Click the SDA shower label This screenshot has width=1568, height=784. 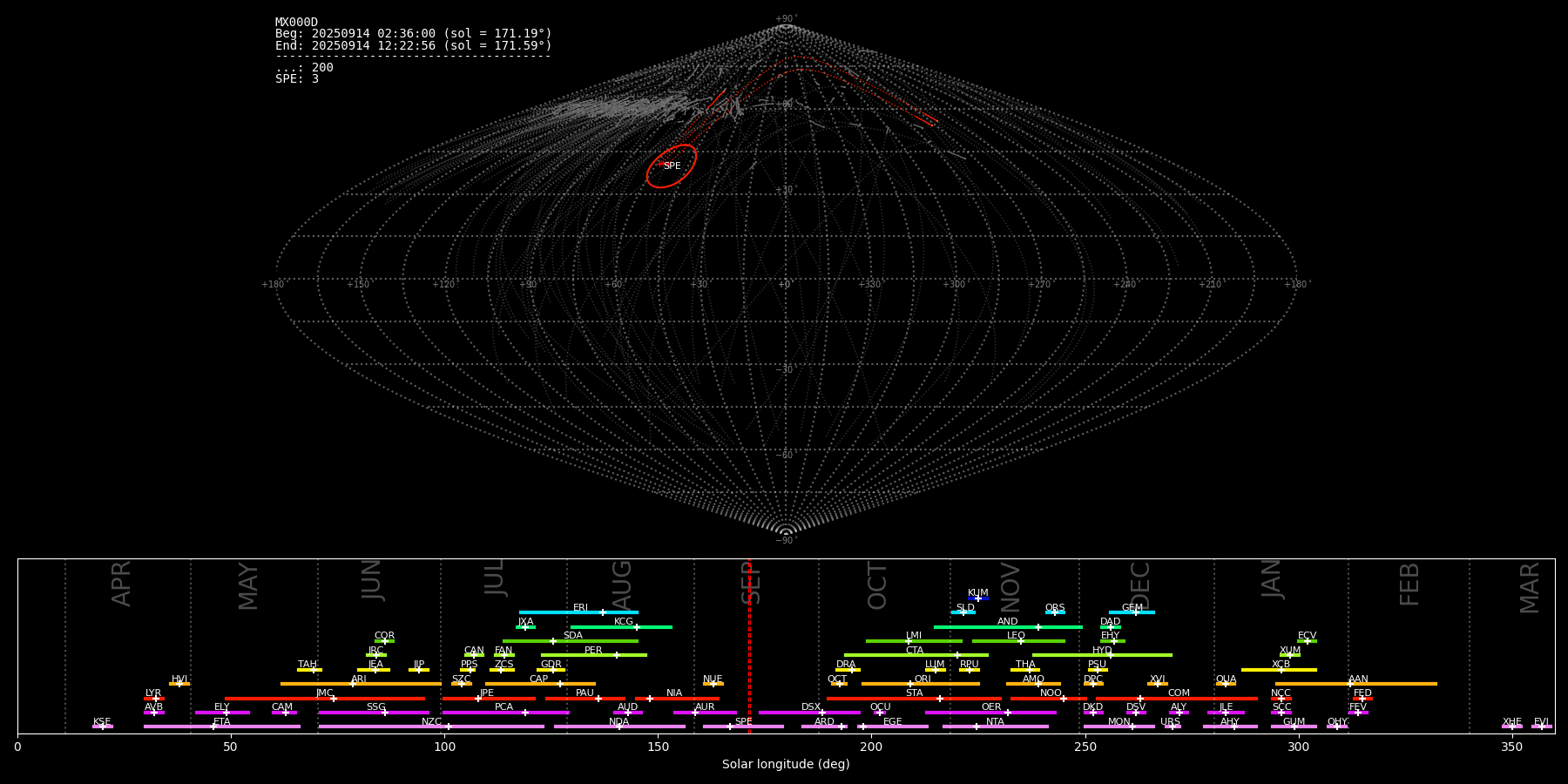click(x=572, y=636)
